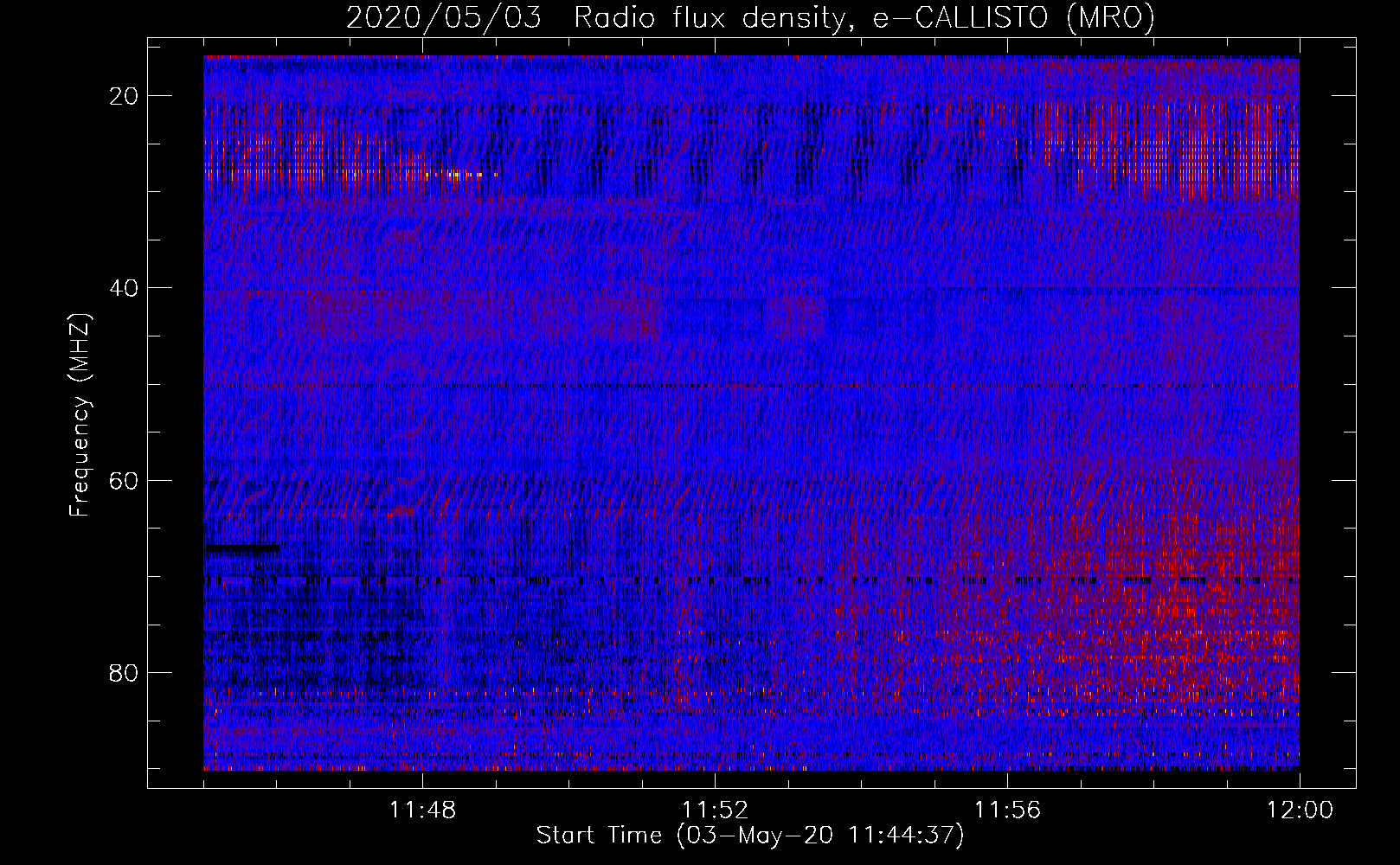Click the 11:48 time tick label
The height and width of the screenshot is (865, 1400).
pos(422,811)
